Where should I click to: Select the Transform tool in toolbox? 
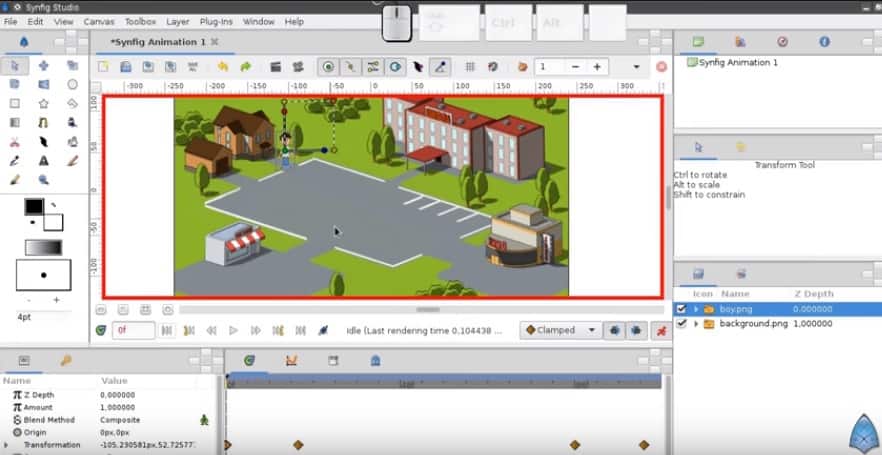[x=15, y=66]
